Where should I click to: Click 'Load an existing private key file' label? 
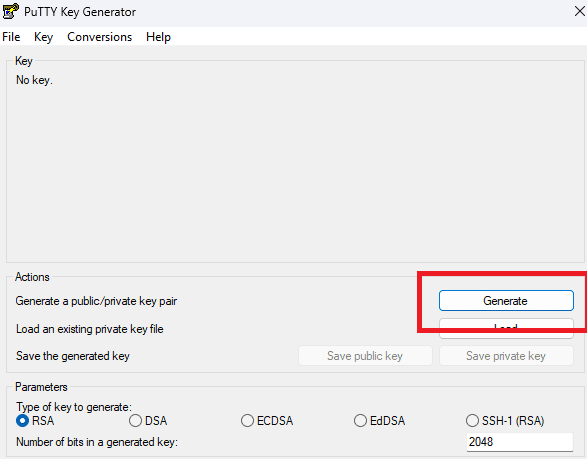[90, 329]
